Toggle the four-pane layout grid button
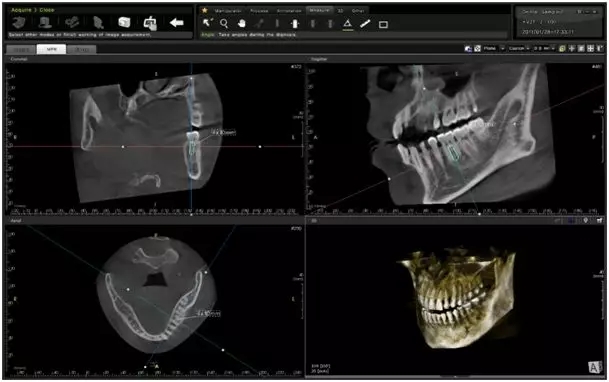The width and height of the screenshot is (609, 382). [590, 49]
